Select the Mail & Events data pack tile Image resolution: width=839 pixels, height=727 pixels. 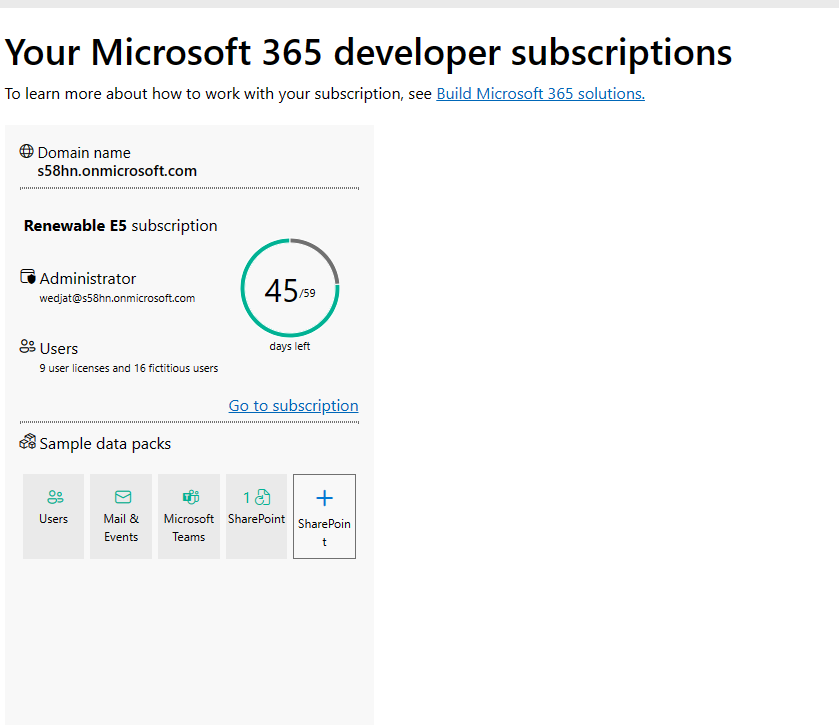point(121,516)
